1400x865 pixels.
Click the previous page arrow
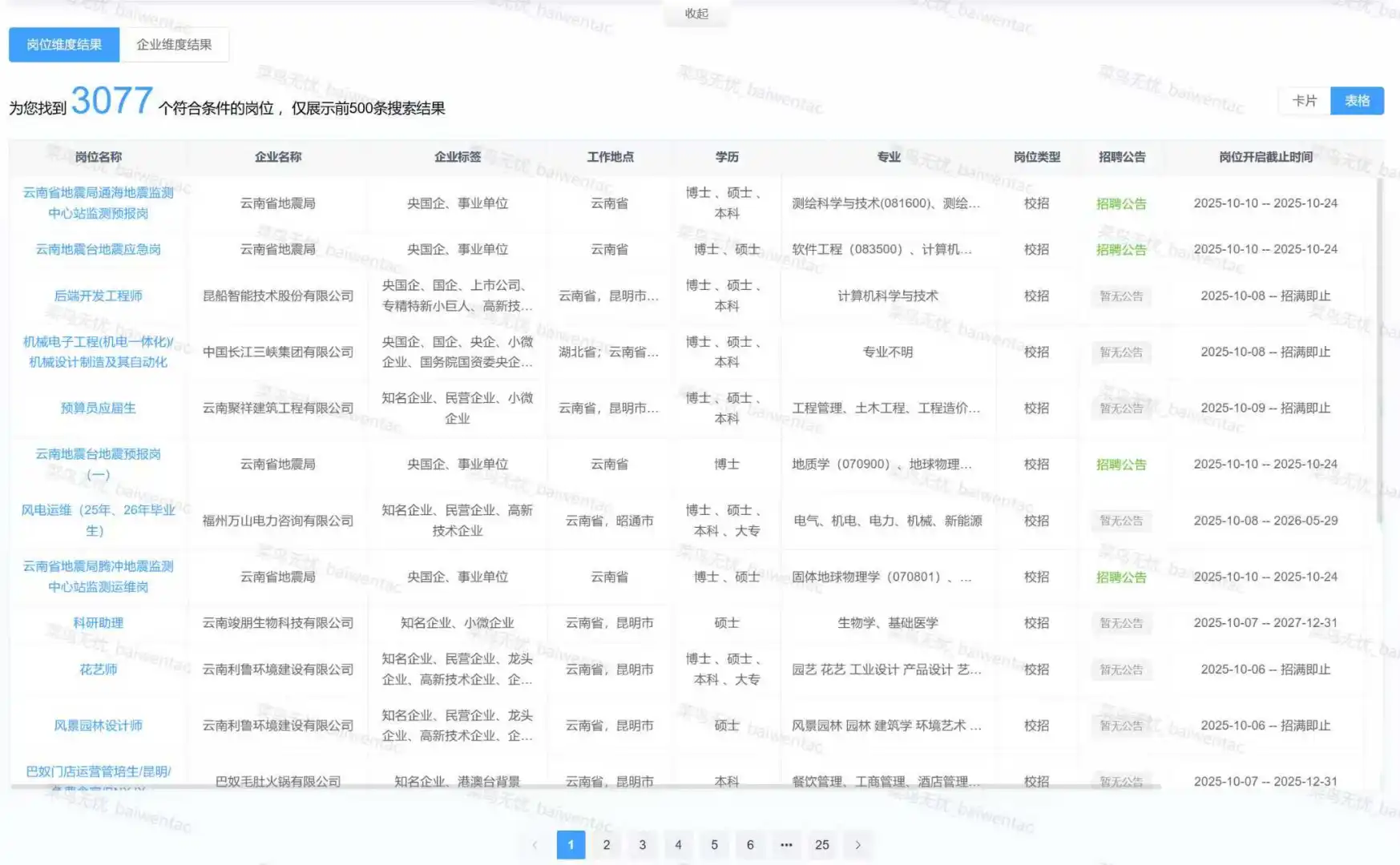pyautogui.click(x=535, y=845)
